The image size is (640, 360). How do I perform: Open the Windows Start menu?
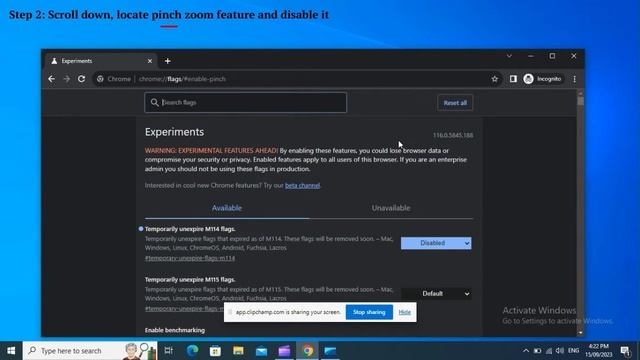tap(11, 351)
